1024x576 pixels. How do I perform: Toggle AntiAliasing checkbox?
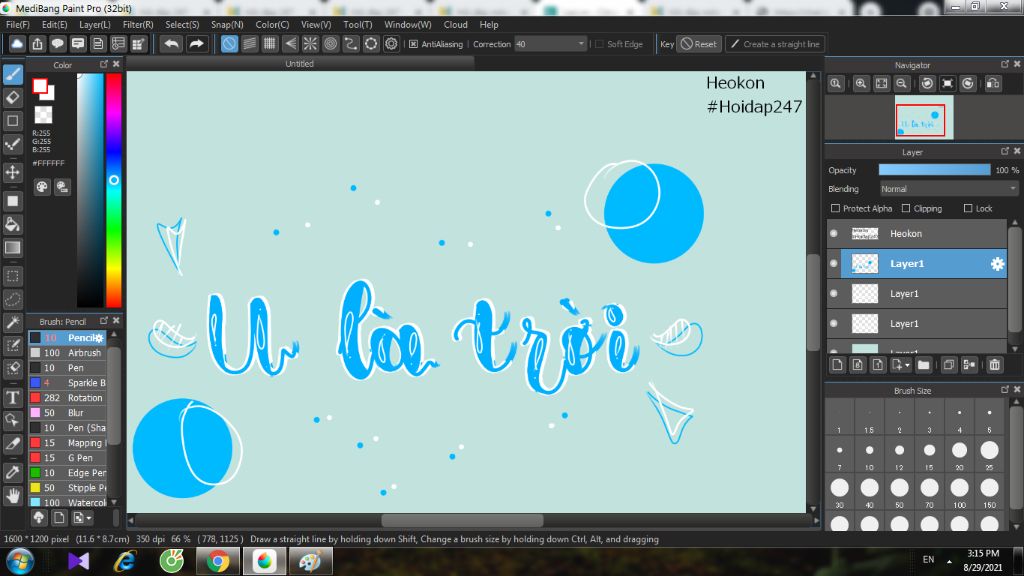pyautogui.click(x=413, y=44)
